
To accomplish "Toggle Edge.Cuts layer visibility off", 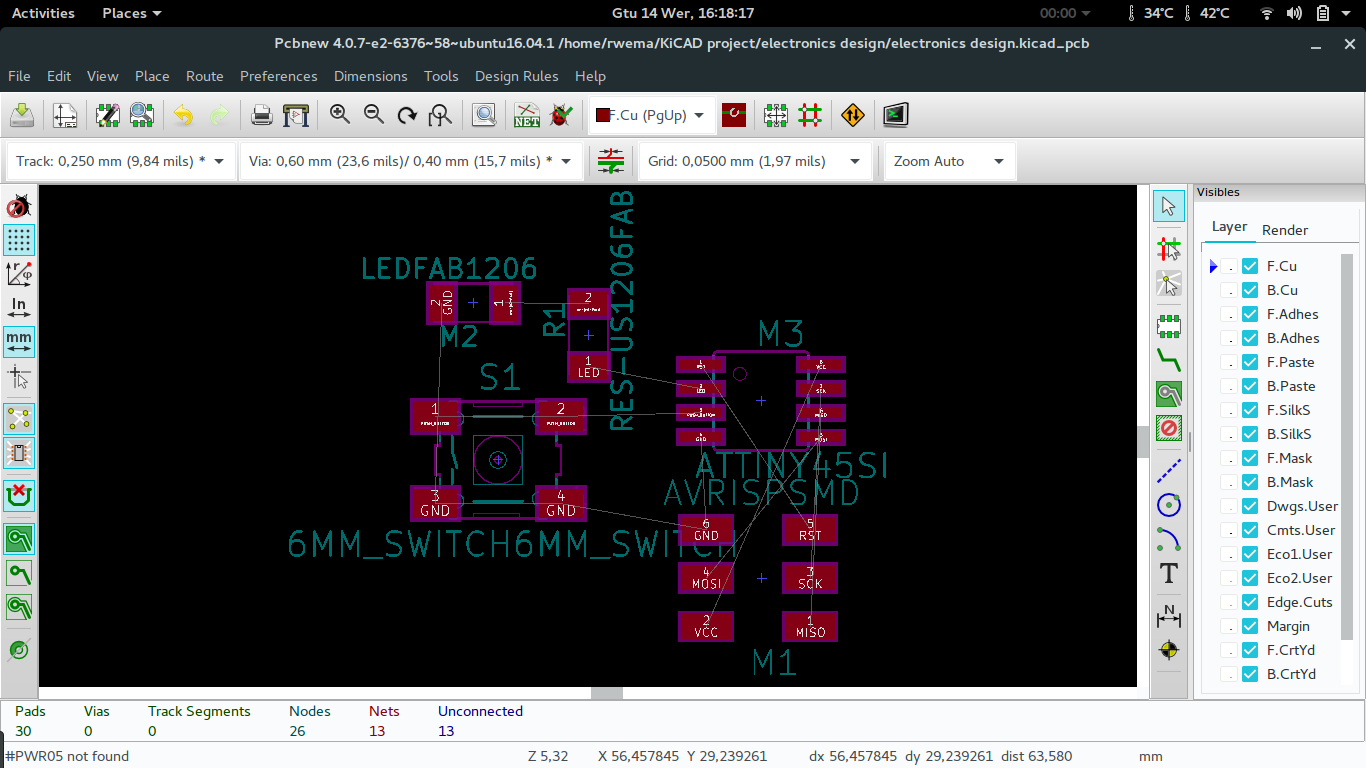I will pos(1249,601).
